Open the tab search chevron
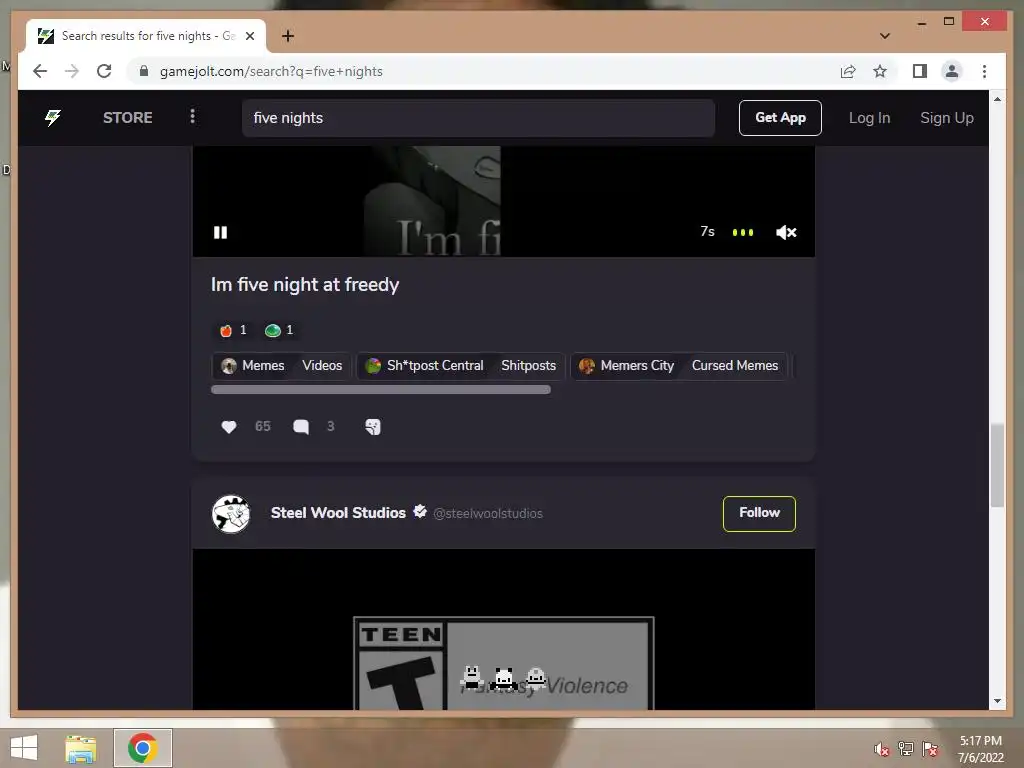Image resolution: width=1024 pixels, height=768 pixels. (885, 36)
